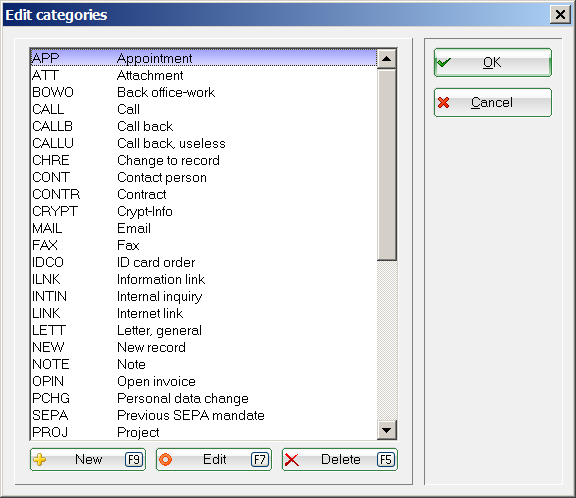Click the F5 shortcut badge
Image resolution: width=576 pixels, height=498 pixels.
(386, 459)
